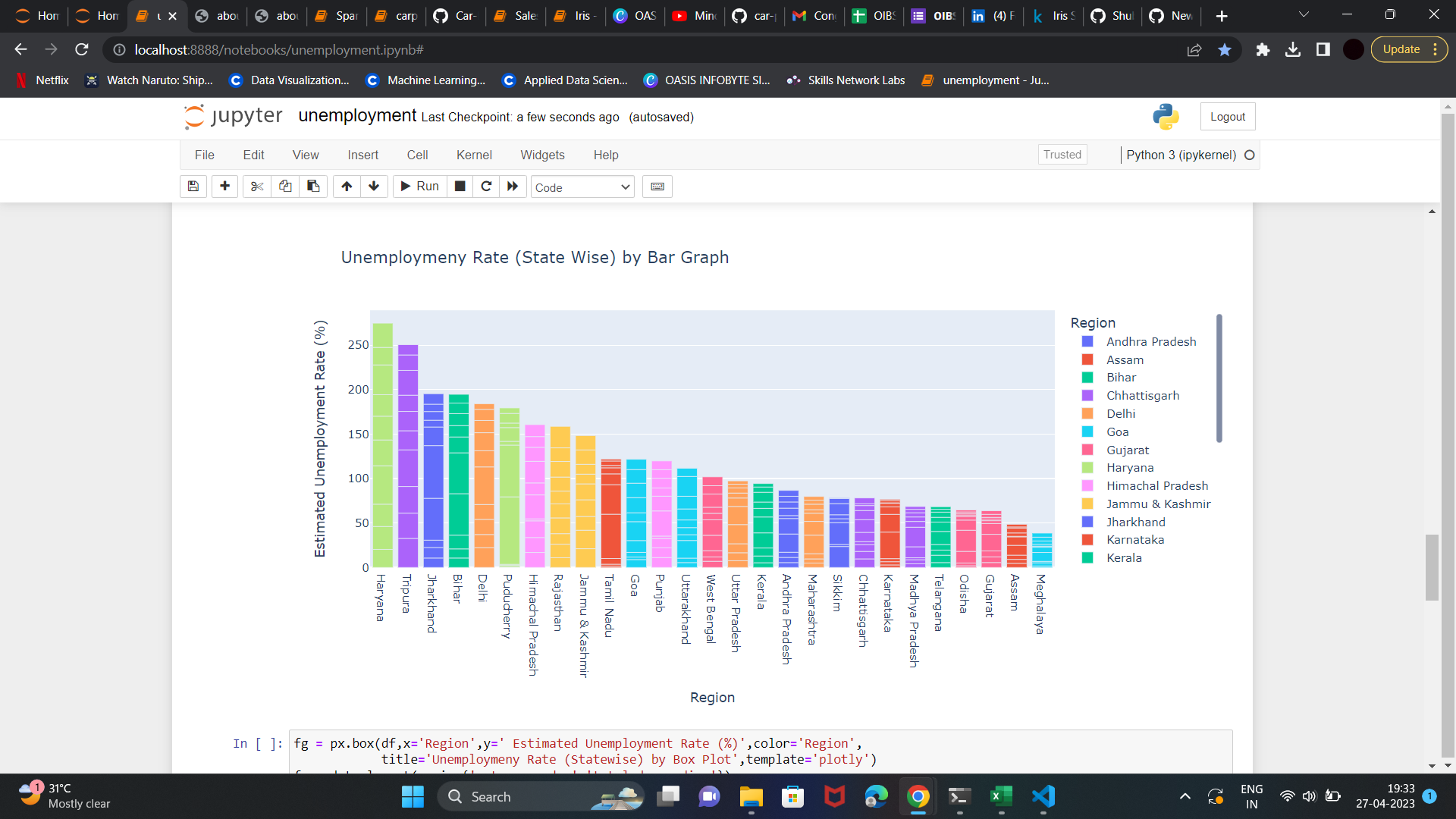Open the command palette keyboard icon
The height and width of the screenshot is (819, 1456).
657,187
